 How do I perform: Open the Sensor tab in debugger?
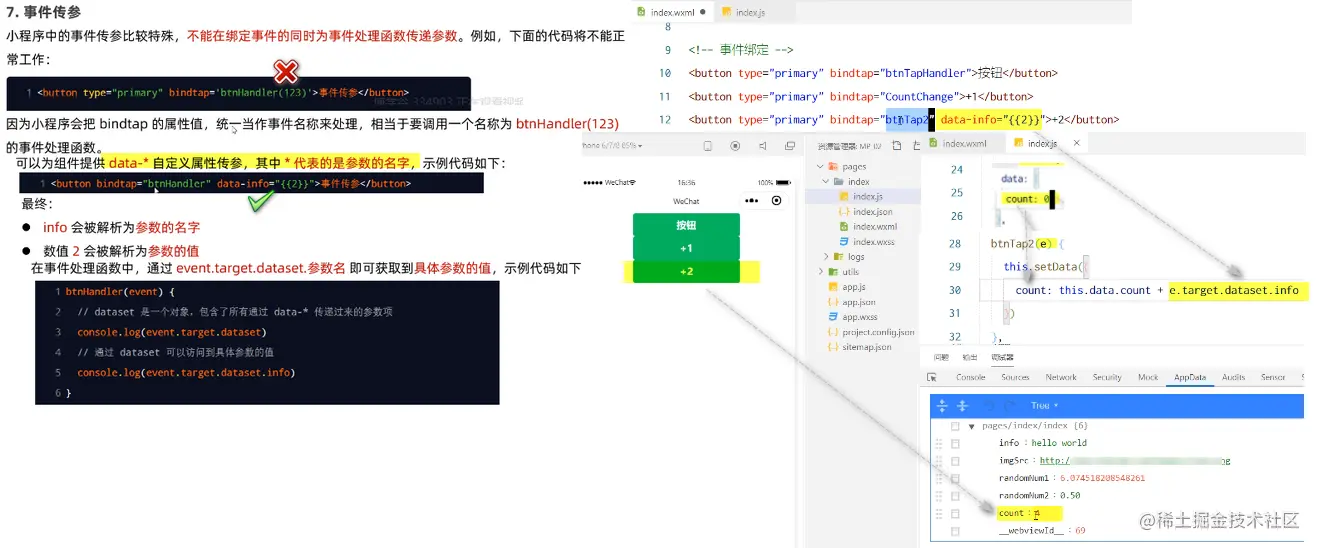[1273, 377]
